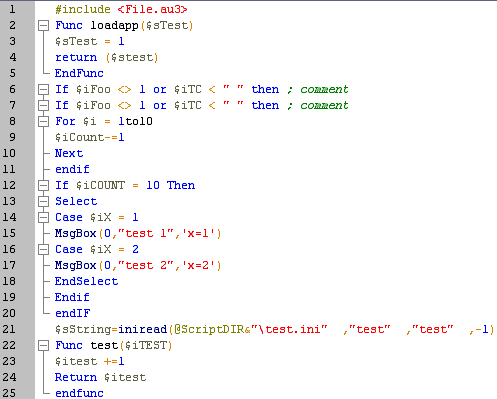Click $sTest = 1 on line 3

click(x=90, y=41)
